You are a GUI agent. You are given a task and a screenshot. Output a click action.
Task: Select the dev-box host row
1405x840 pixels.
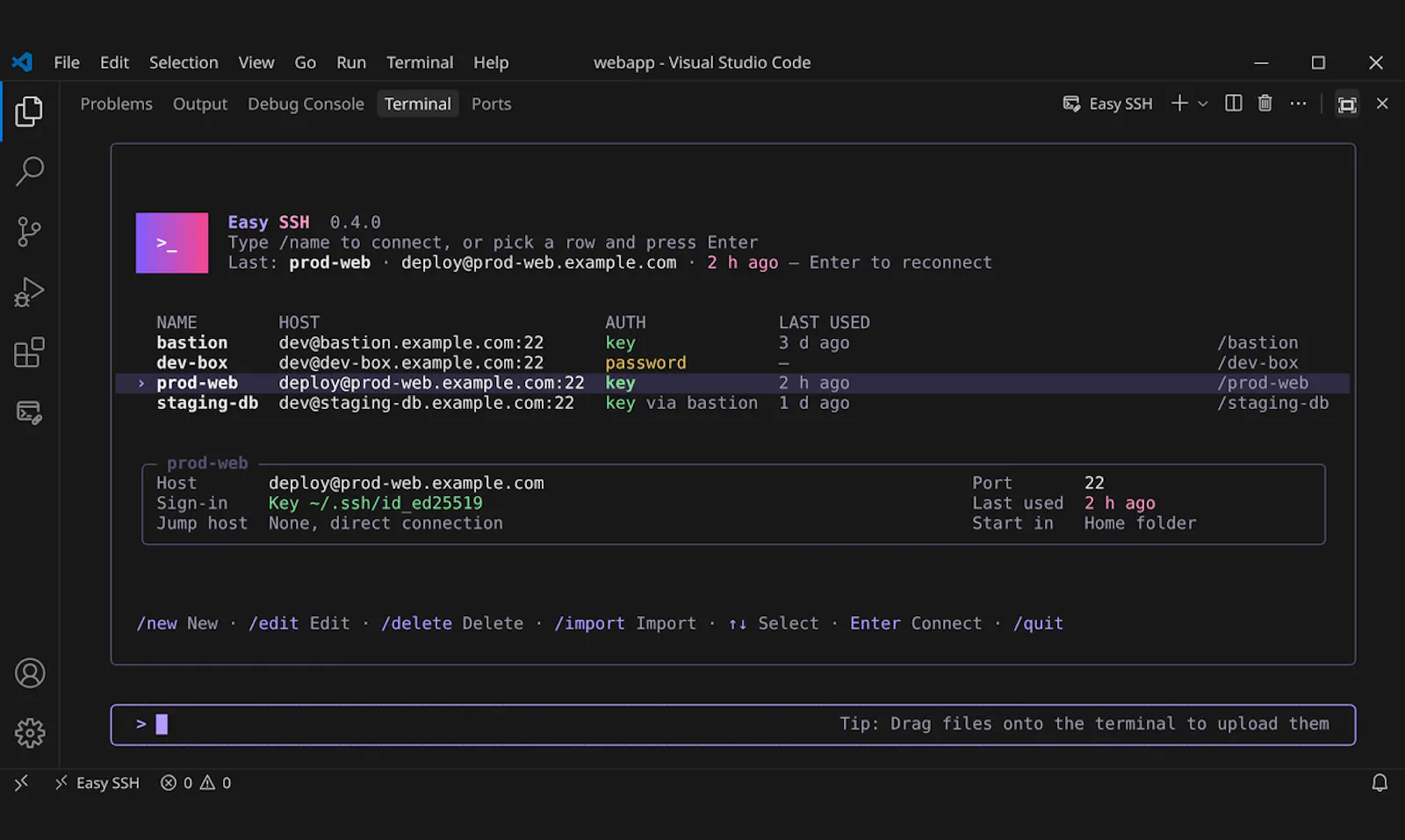pyautogui.click(x=732, y=363)
